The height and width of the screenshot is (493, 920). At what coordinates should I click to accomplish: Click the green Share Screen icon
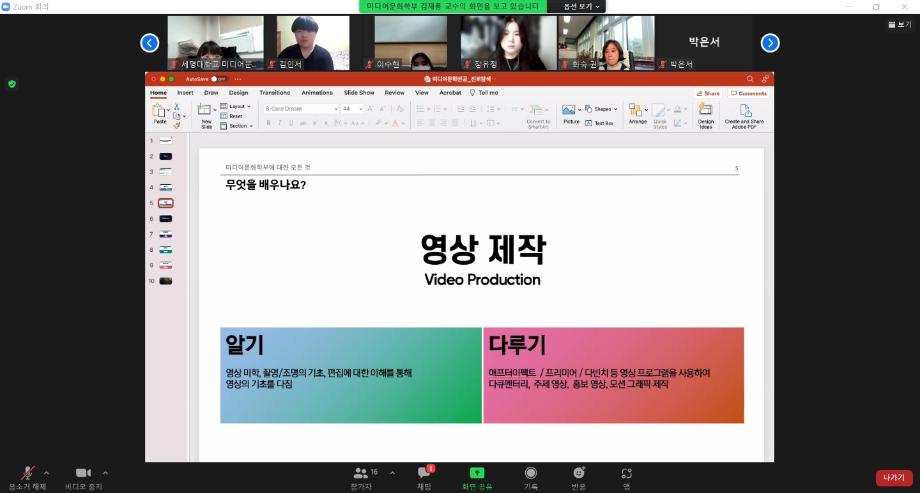(477, 473)
